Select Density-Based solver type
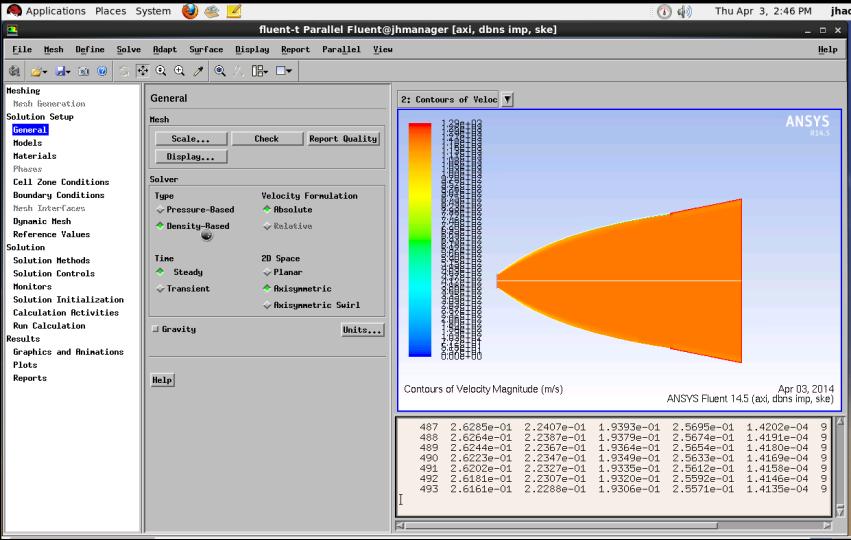This screenshot has width=851, height=540. [193, 226]
